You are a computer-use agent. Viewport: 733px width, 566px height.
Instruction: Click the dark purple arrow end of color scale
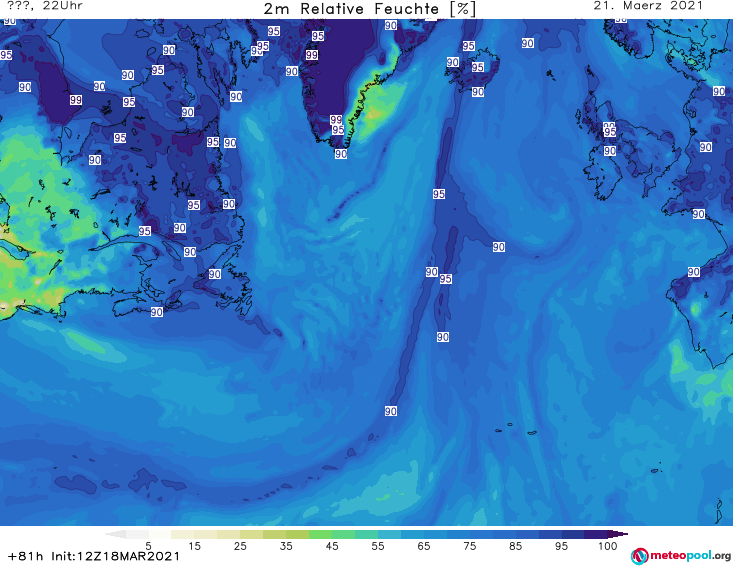coord(618,534)
